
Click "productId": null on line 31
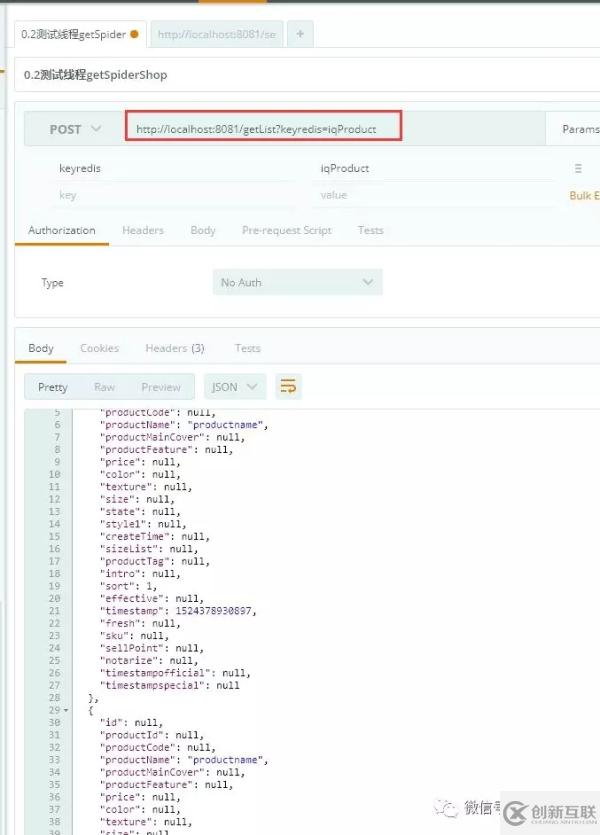coord(152,735)
